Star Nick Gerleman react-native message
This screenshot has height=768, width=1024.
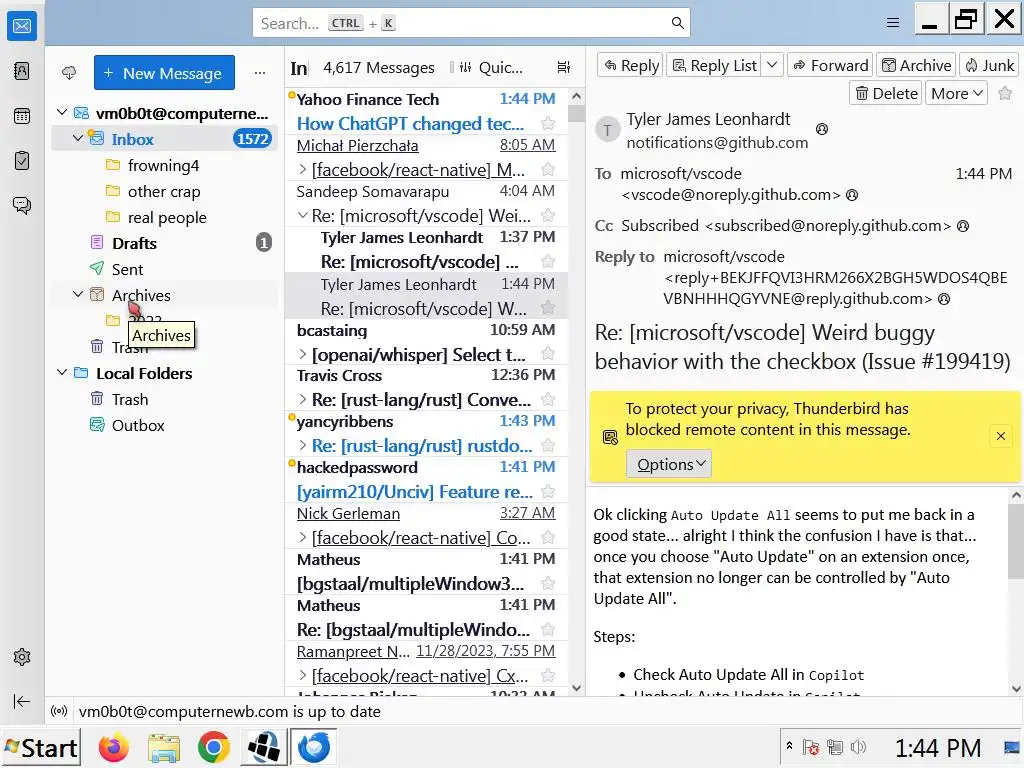tap(549, 537)
